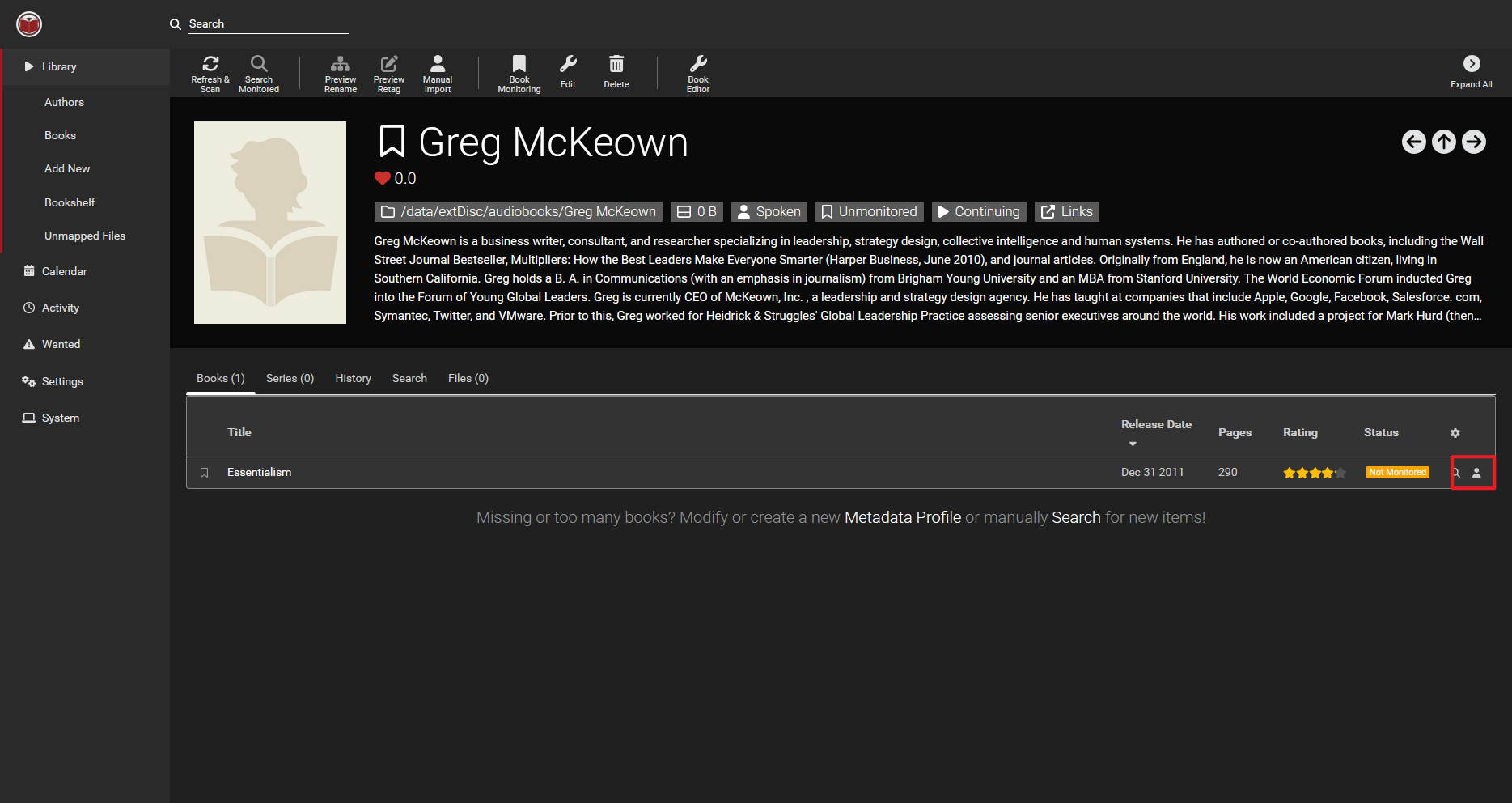Open the Links button

pyautogui.click(x=1066, y=211)
